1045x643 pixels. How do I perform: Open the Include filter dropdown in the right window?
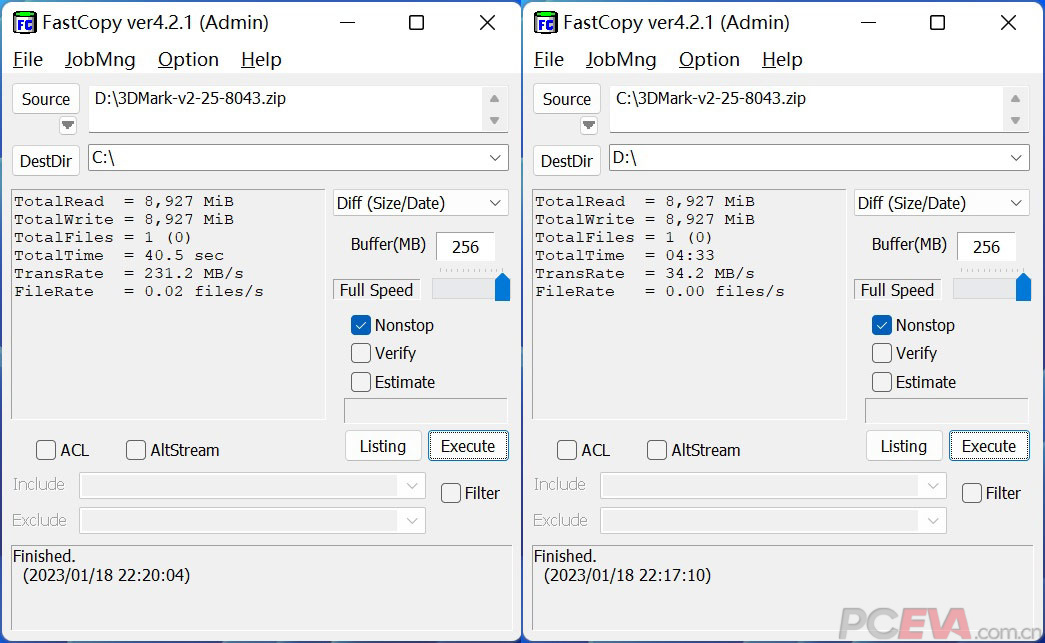tap(931, 485)
